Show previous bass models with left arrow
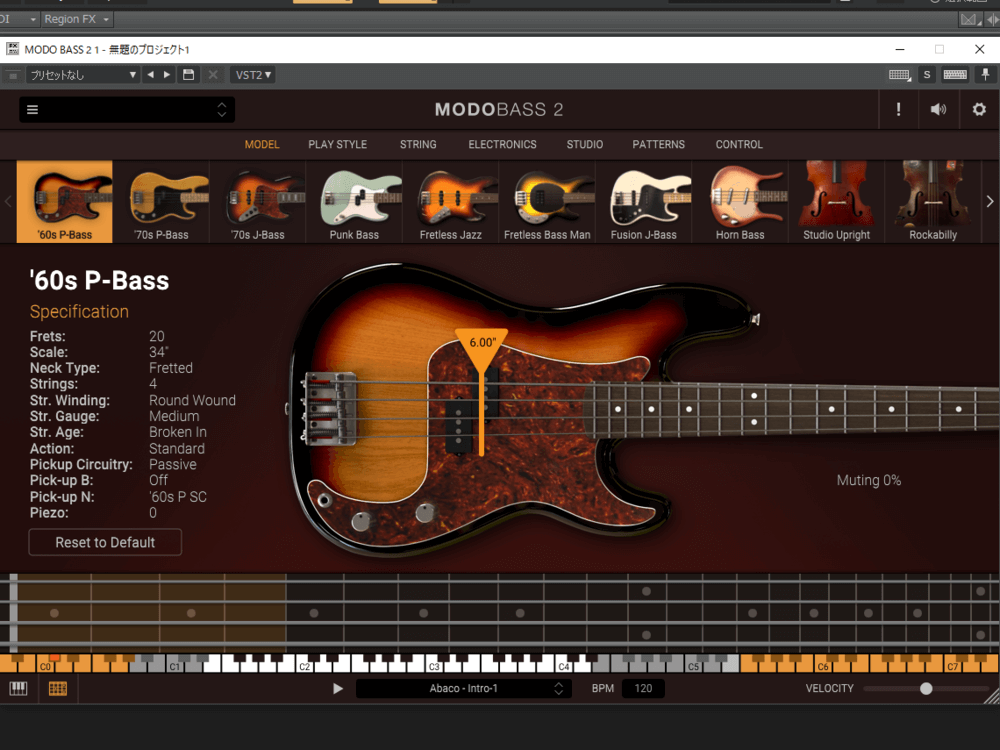The width and height of the screenshot is (1000, 750). pyautogui.click(x=8, y=202)
